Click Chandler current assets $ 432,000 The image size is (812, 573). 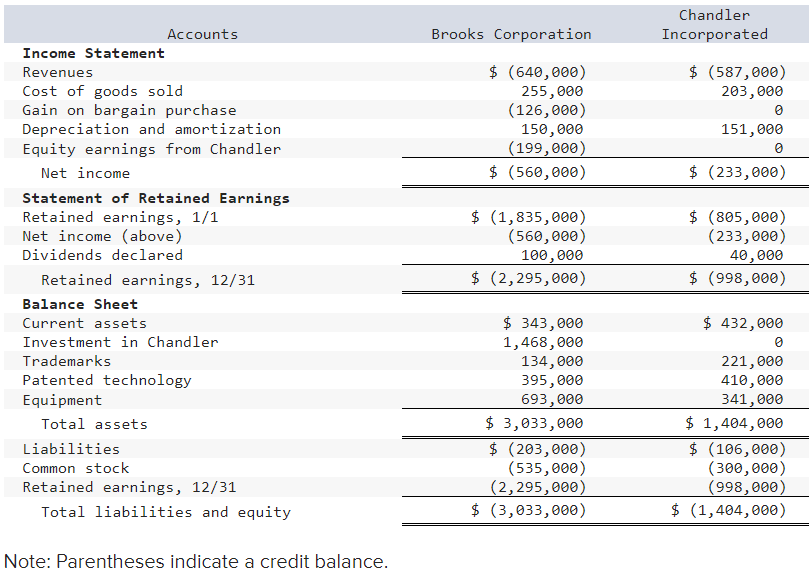click(744, 323)
